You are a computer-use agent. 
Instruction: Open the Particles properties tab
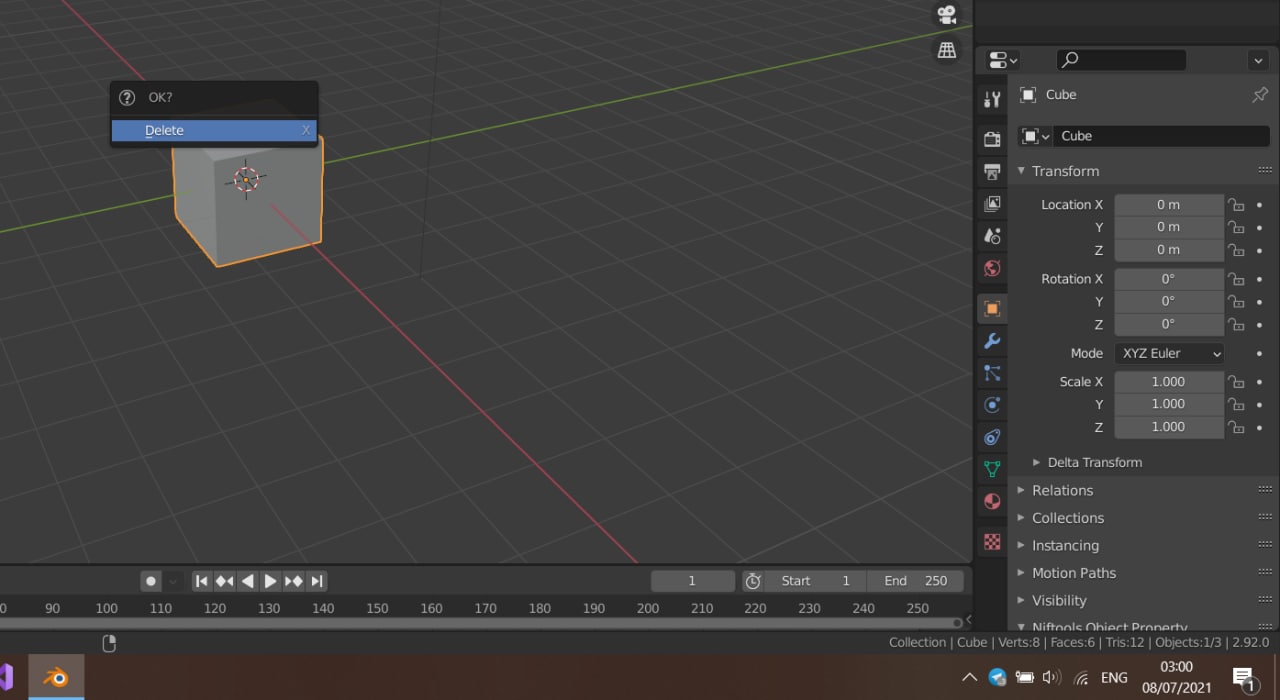[x=992, y=373]
